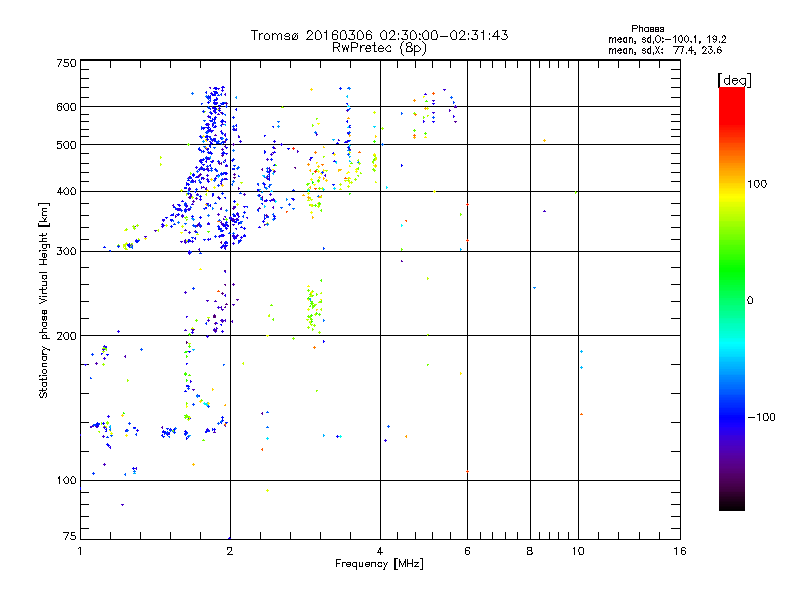This screenshot has width=800, height=600.
Task: Click the green-yellow point cluster near 3 MHz and 220 km
Action: click(314, 310)
